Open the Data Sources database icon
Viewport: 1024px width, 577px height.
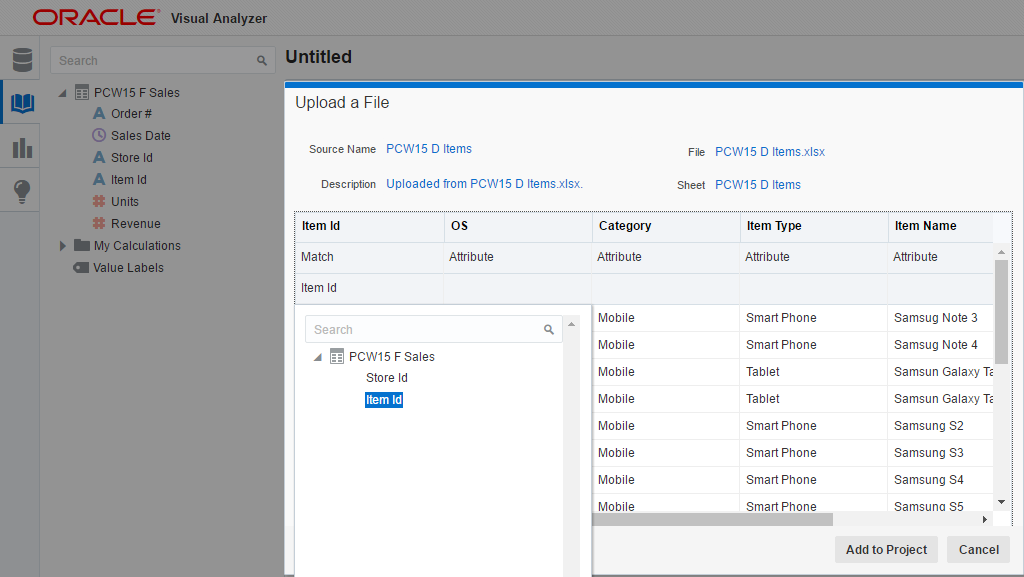[x=22, y=59]
